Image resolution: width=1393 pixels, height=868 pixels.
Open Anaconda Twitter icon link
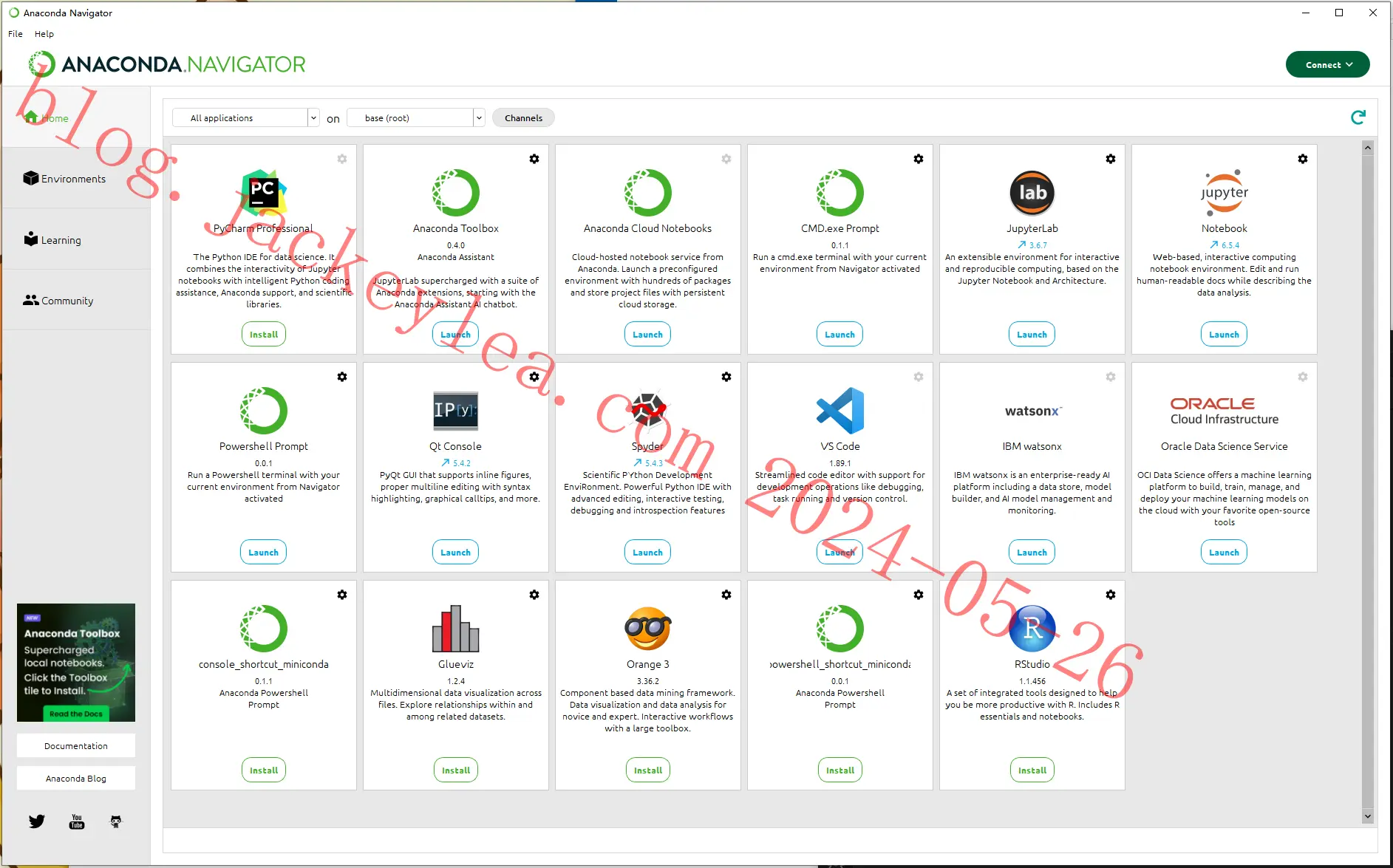tap(37, 821)
